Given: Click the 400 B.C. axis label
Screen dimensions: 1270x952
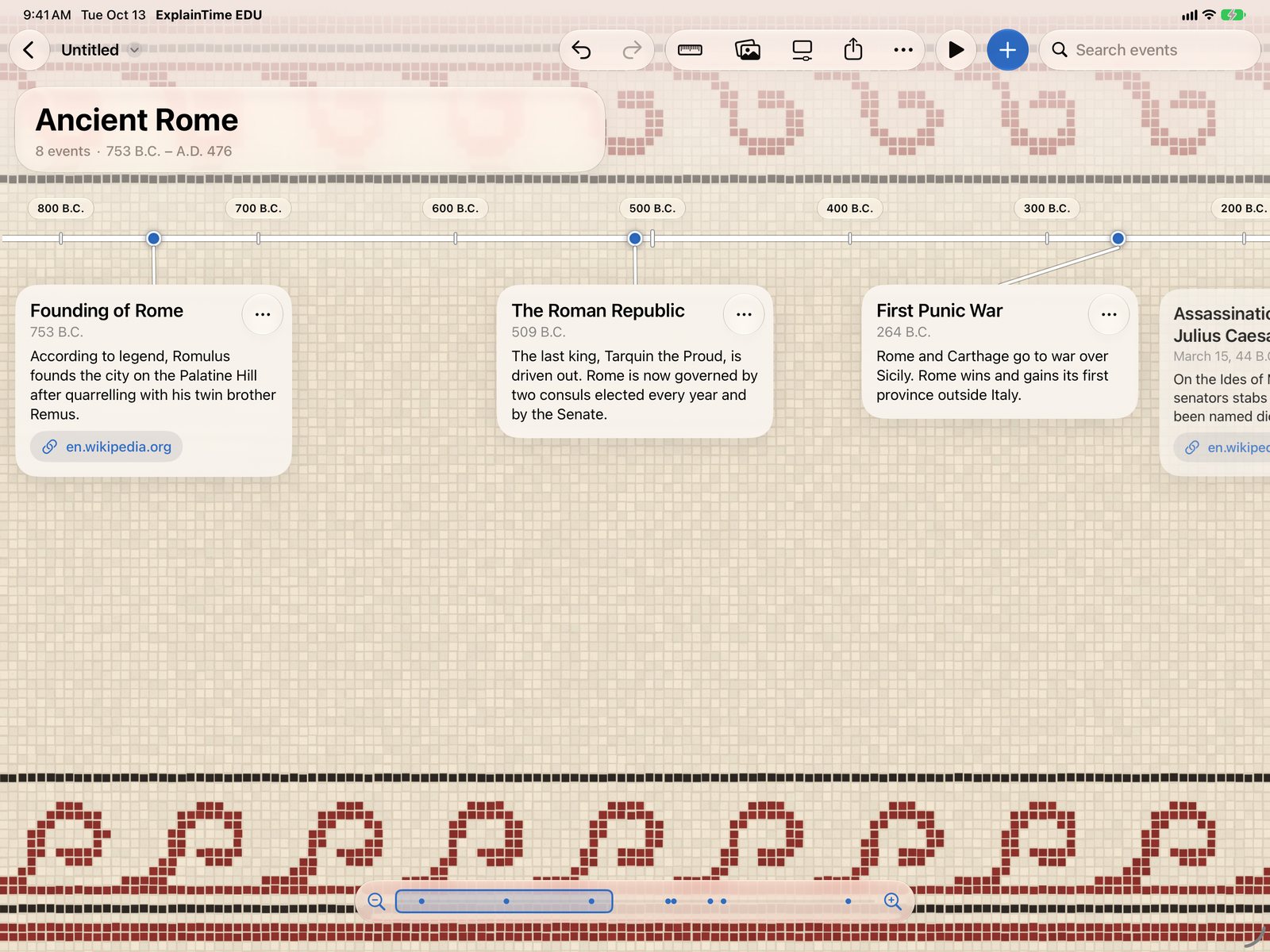Looking at the screenshot, I should click(x=849, y=209).
